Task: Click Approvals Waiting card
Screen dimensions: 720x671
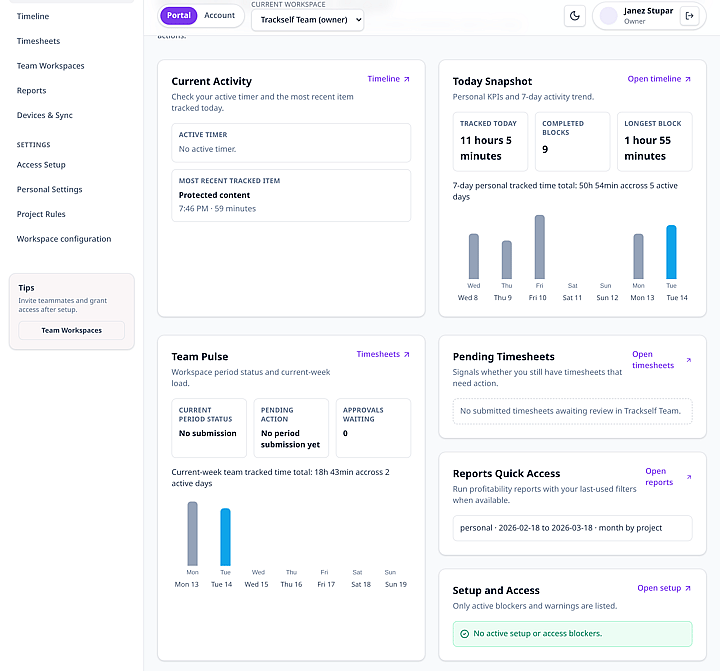Action: coord(373,428)
